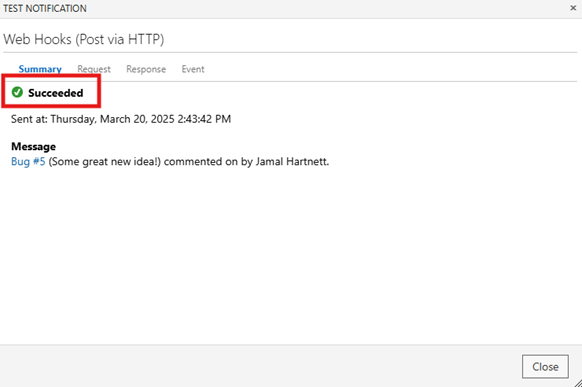582x387 pixels.
Task: Click the green Succeeded checkmark icon
Action: click(x=17, y=92)
